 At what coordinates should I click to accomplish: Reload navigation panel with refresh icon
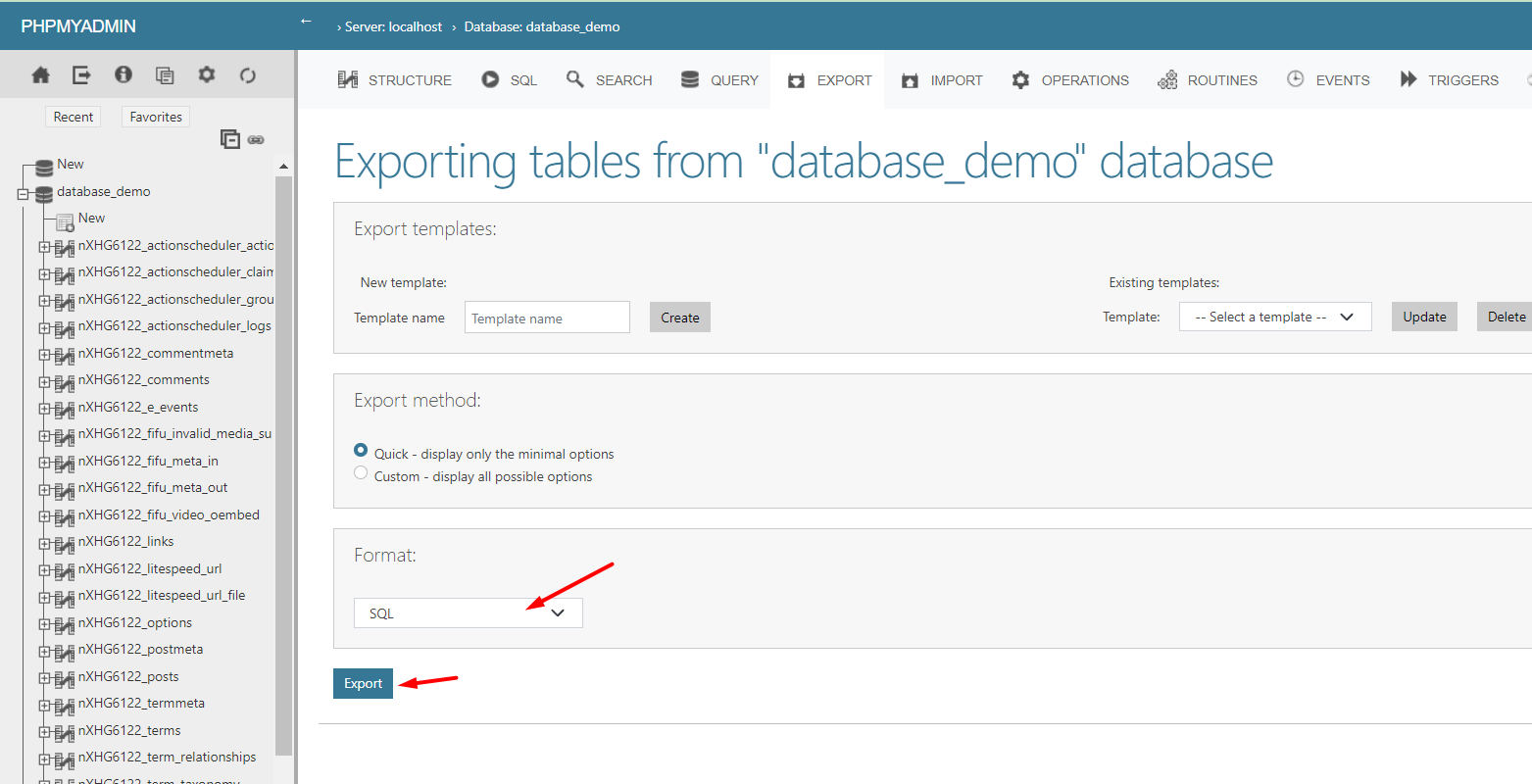tap(248, 75)
